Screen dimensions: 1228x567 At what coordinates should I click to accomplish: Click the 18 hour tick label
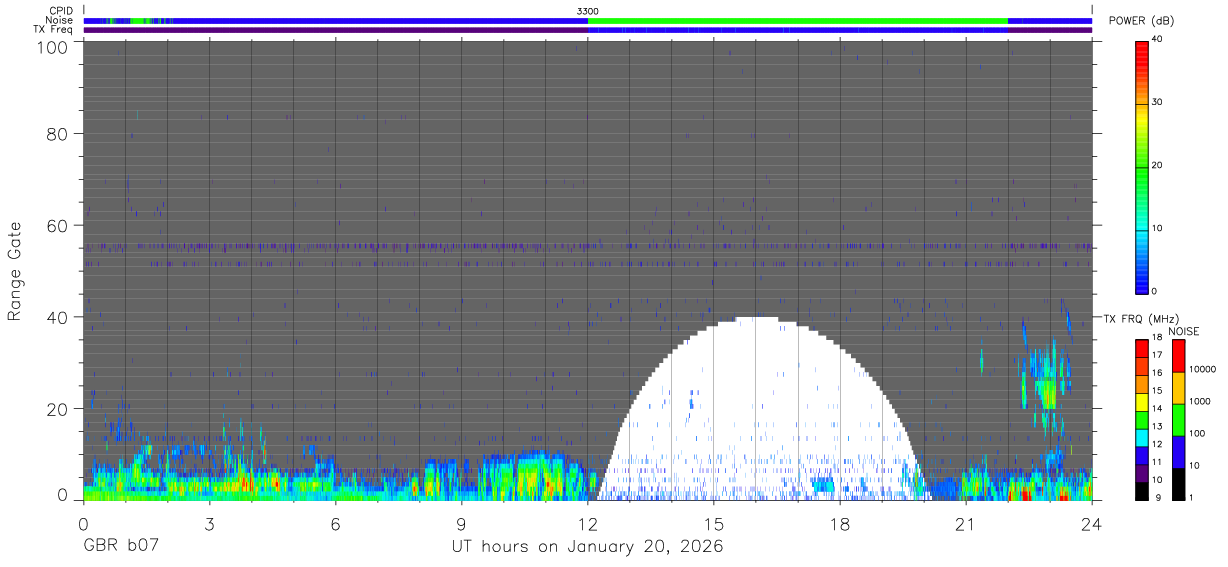[839, 524]
